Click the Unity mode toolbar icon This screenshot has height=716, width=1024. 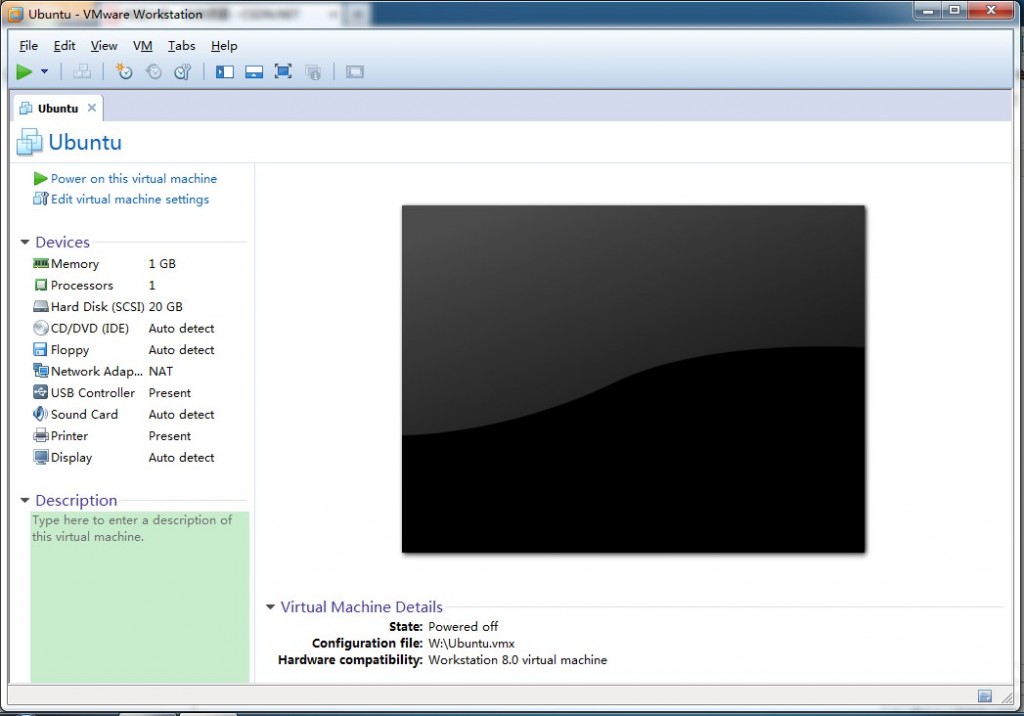point(313,72)
